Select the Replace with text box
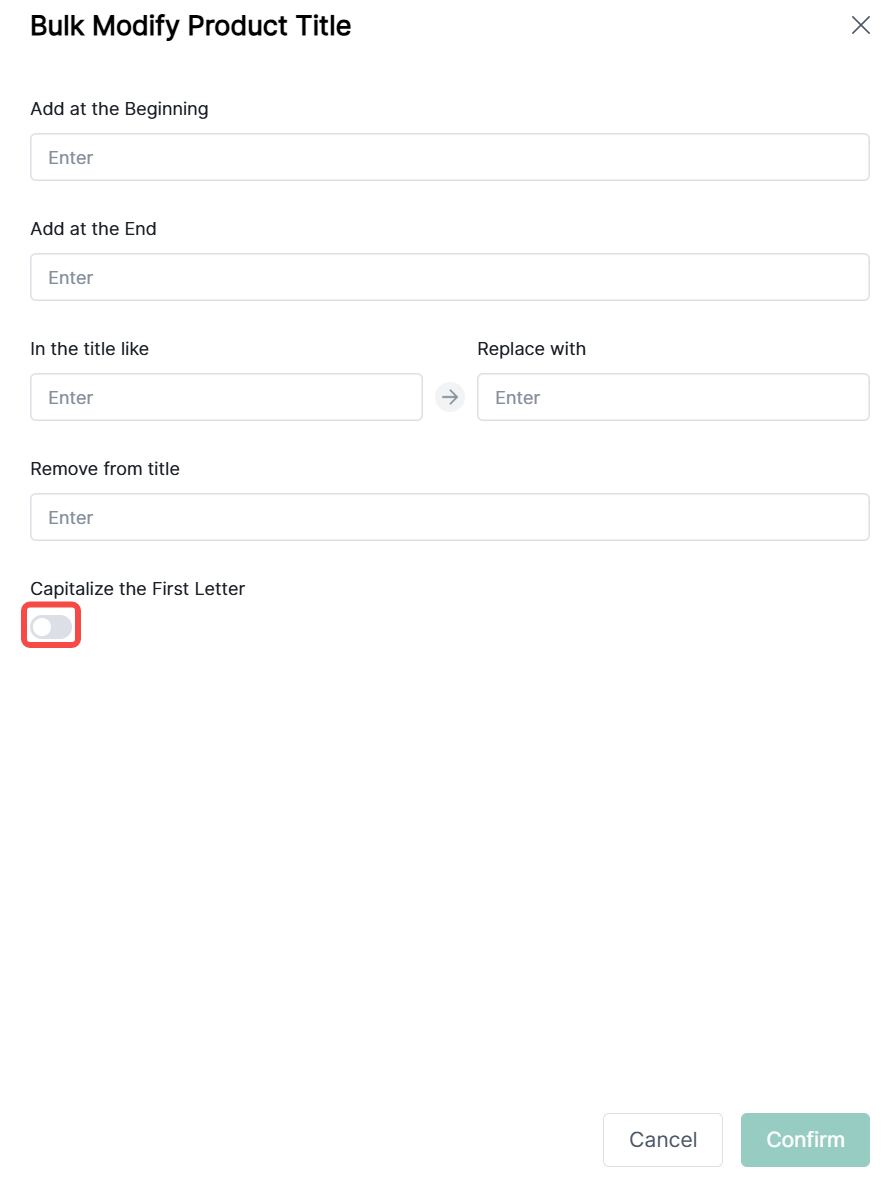Screen dimensions: 882x1181 coord(673,397)
